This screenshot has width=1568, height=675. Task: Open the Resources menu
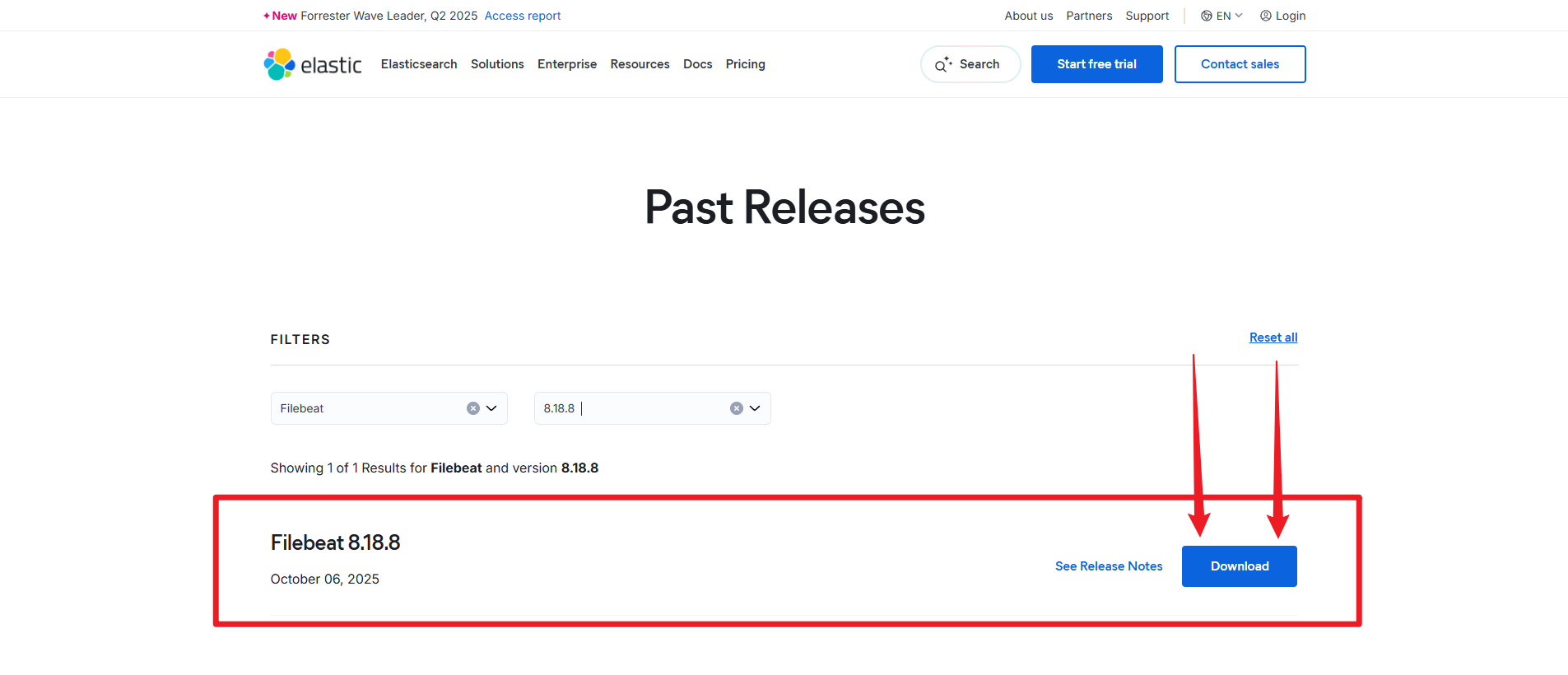[x=640, y=64]
